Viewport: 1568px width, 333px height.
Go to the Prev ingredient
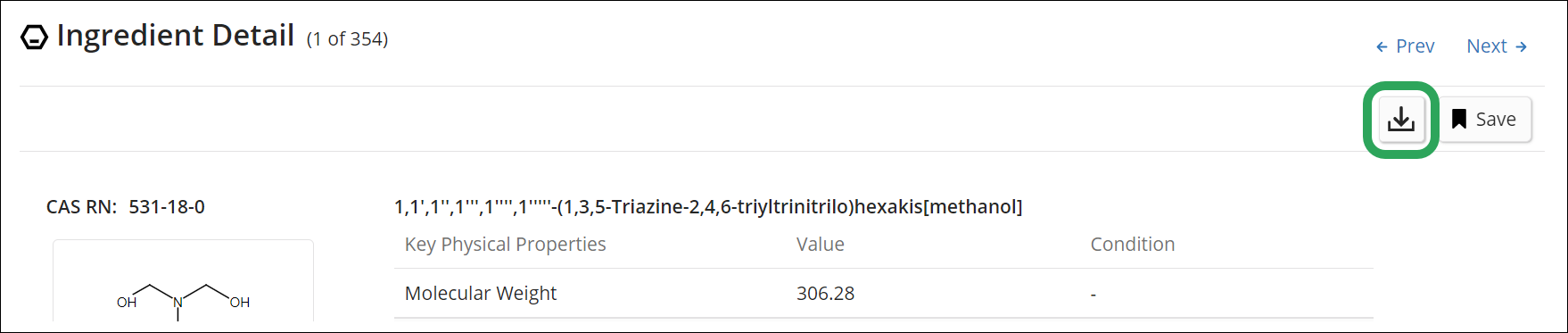[1405, 46]
